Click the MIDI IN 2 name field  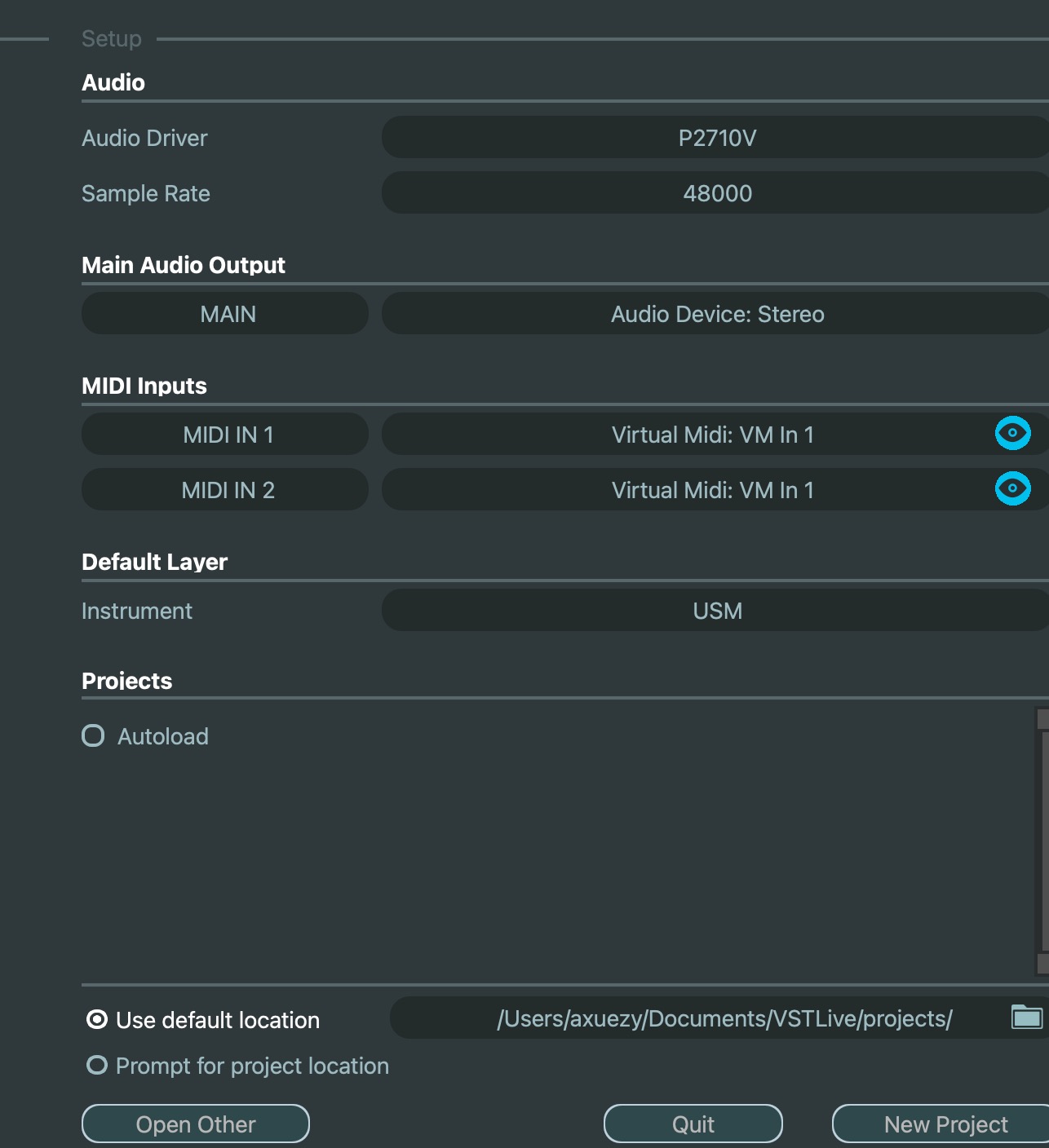coord(225,490)
